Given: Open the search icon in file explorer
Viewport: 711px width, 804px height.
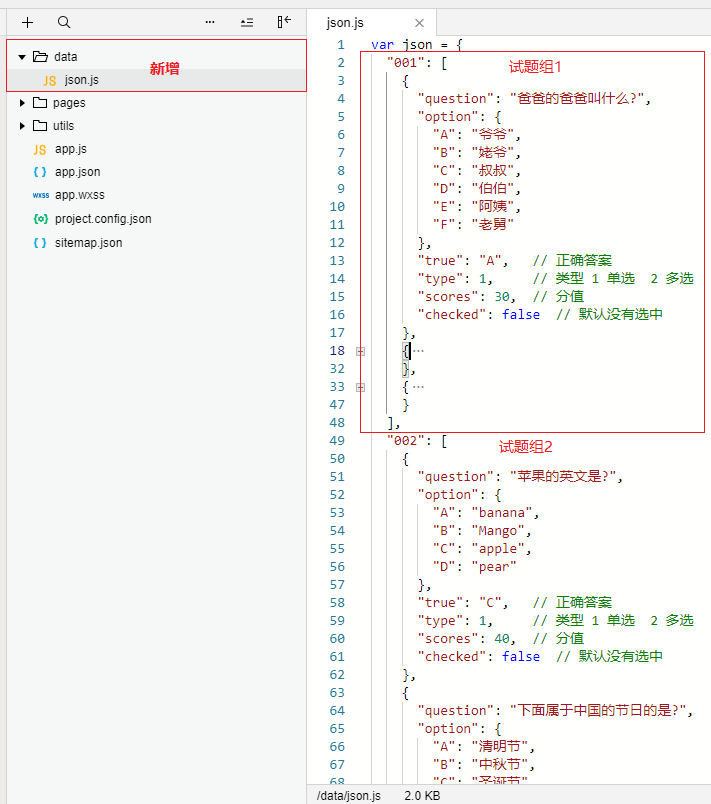Looking at the screenshot, I should coord(64,22).
